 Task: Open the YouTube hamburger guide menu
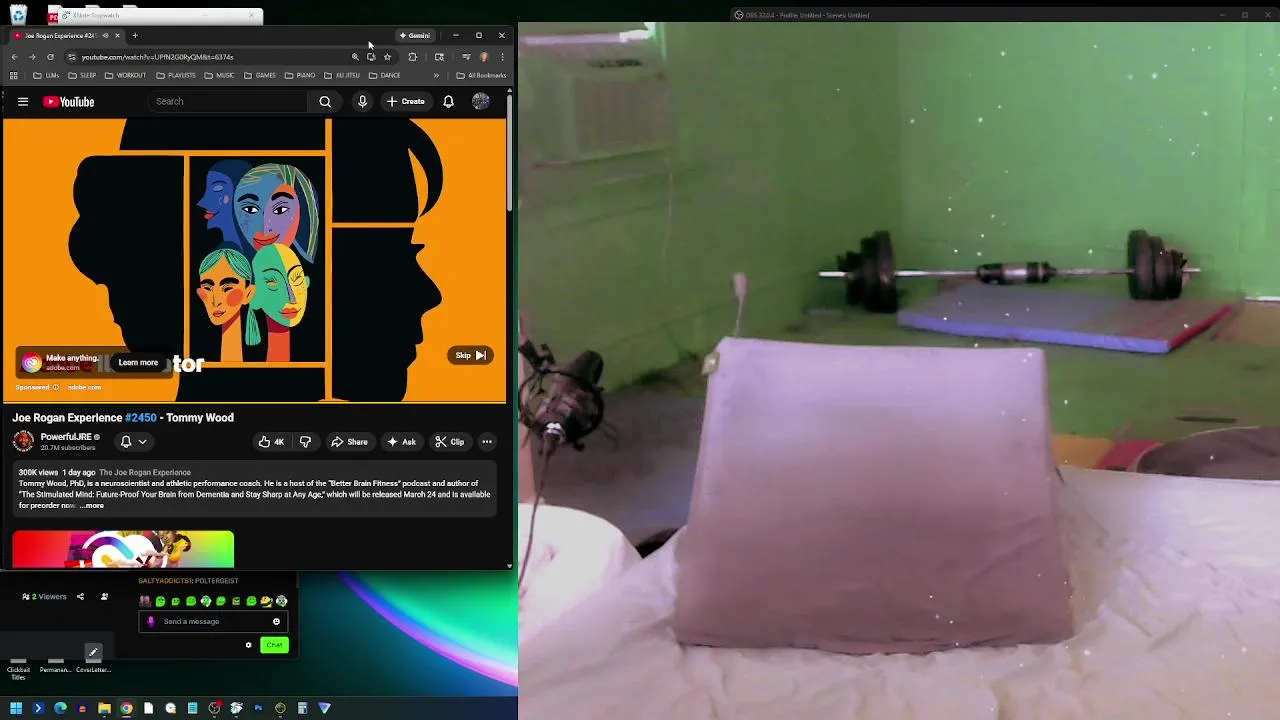pos(23,101)
